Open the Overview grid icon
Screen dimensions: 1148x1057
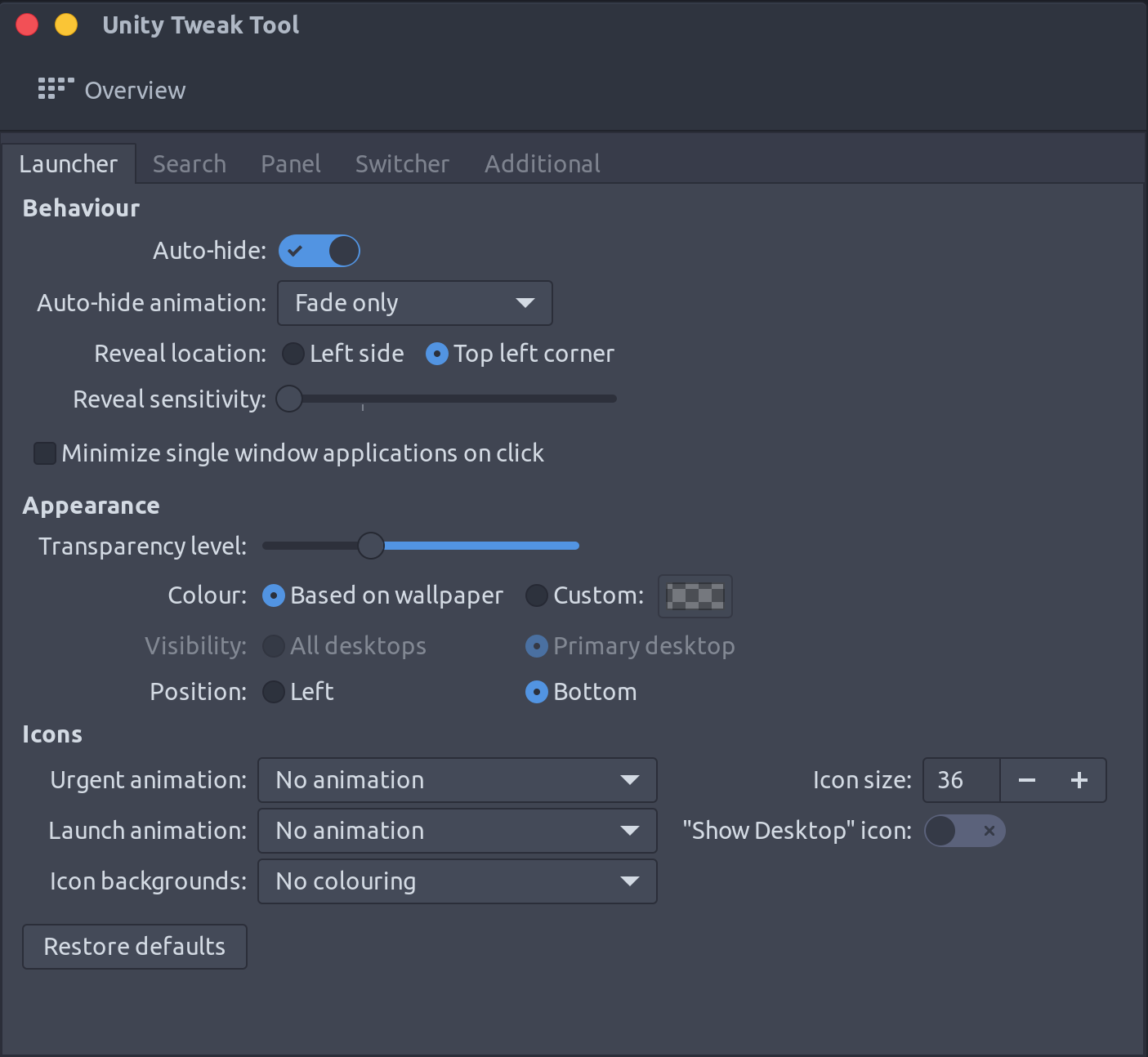click(x=56, y=89)
